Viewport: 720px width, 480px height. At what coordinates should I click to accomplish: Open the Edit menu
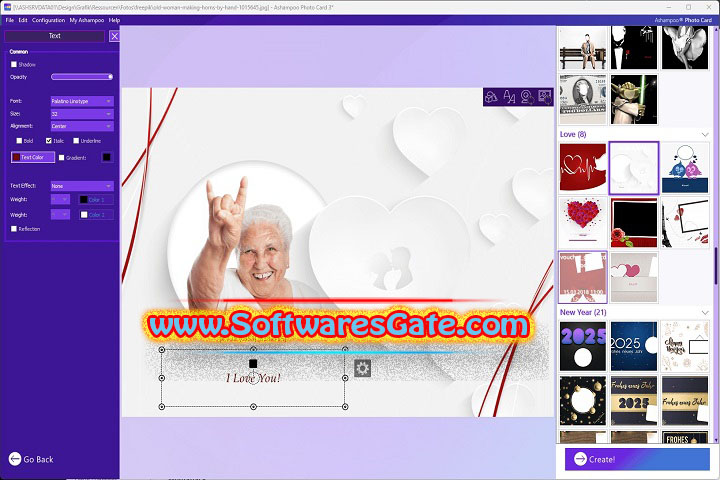[23, 20]
